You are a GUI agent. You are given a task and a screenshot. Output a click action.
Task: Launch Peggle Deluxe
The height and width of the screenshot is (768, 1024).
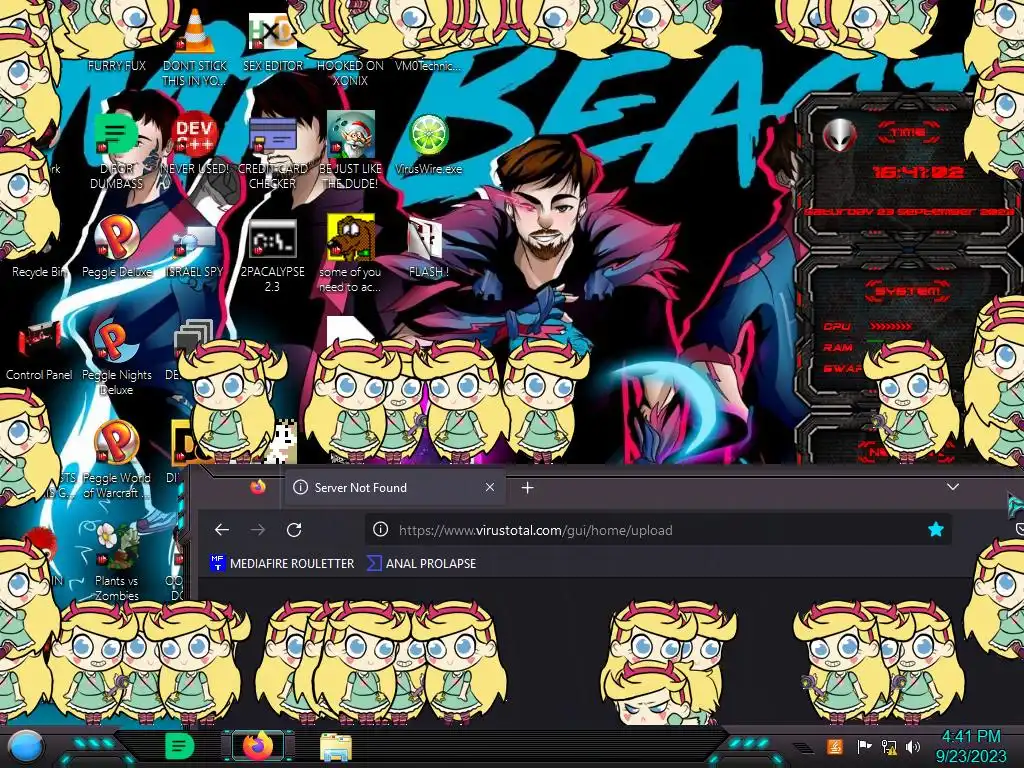(116, 247)
